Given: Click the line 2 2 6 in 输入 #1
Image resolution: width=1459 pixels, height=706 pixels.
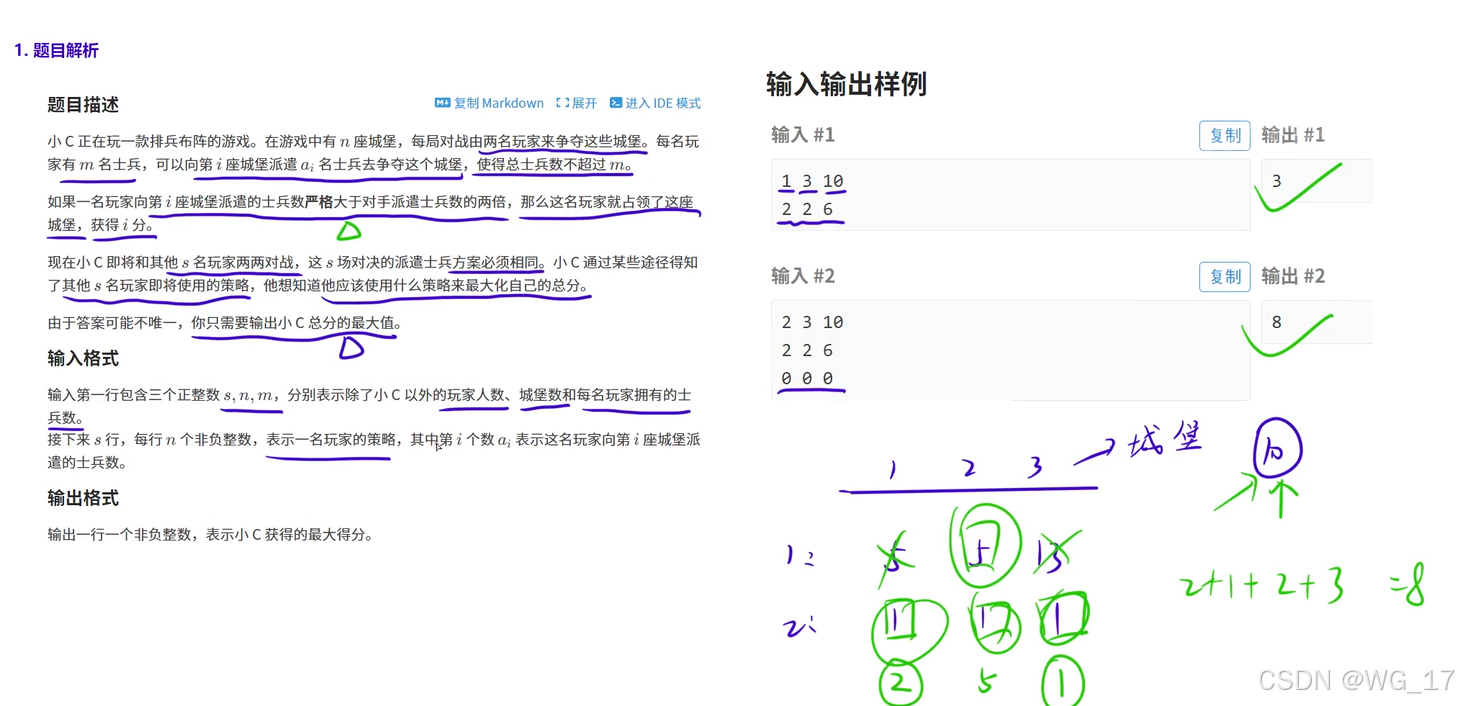Looking at the screenshot, I should pyautogui.click(x=806, y=209).
